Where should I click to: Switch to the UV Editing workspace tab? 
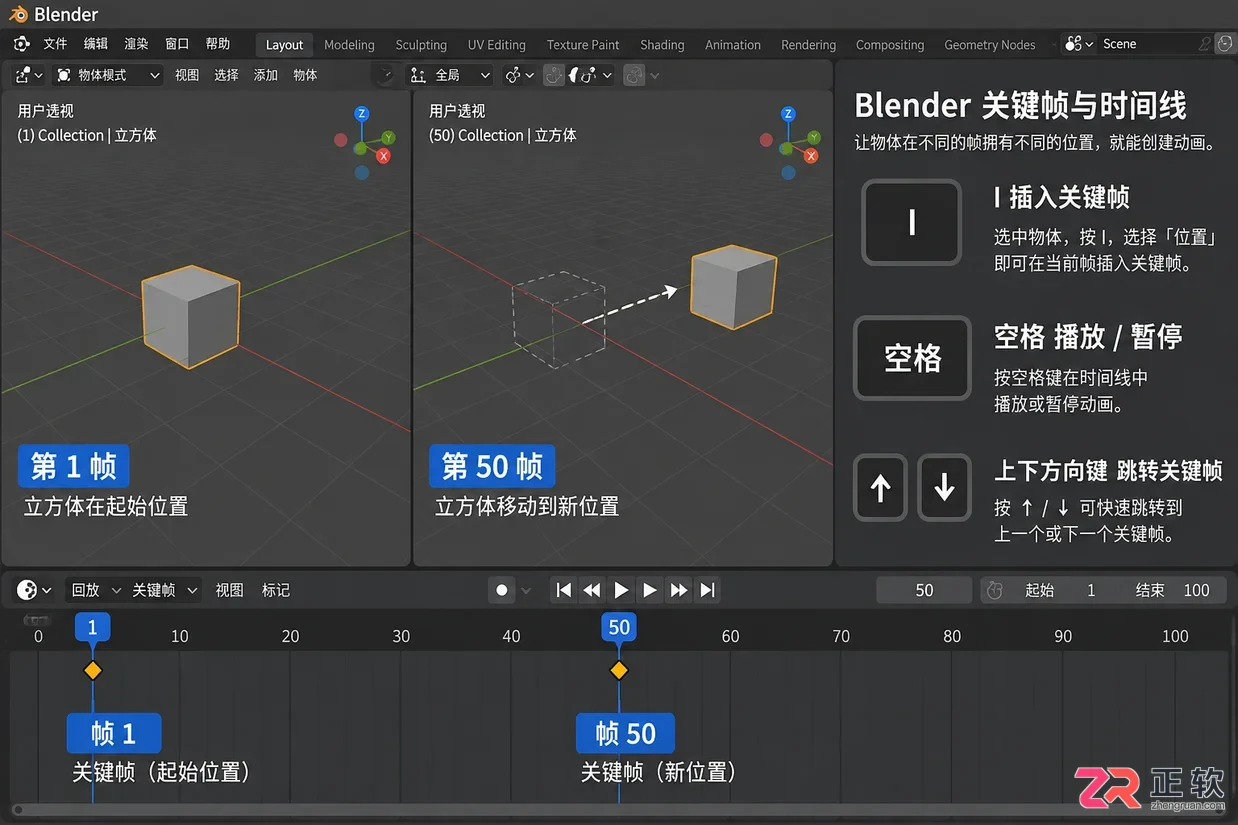(x=497, y=45)
